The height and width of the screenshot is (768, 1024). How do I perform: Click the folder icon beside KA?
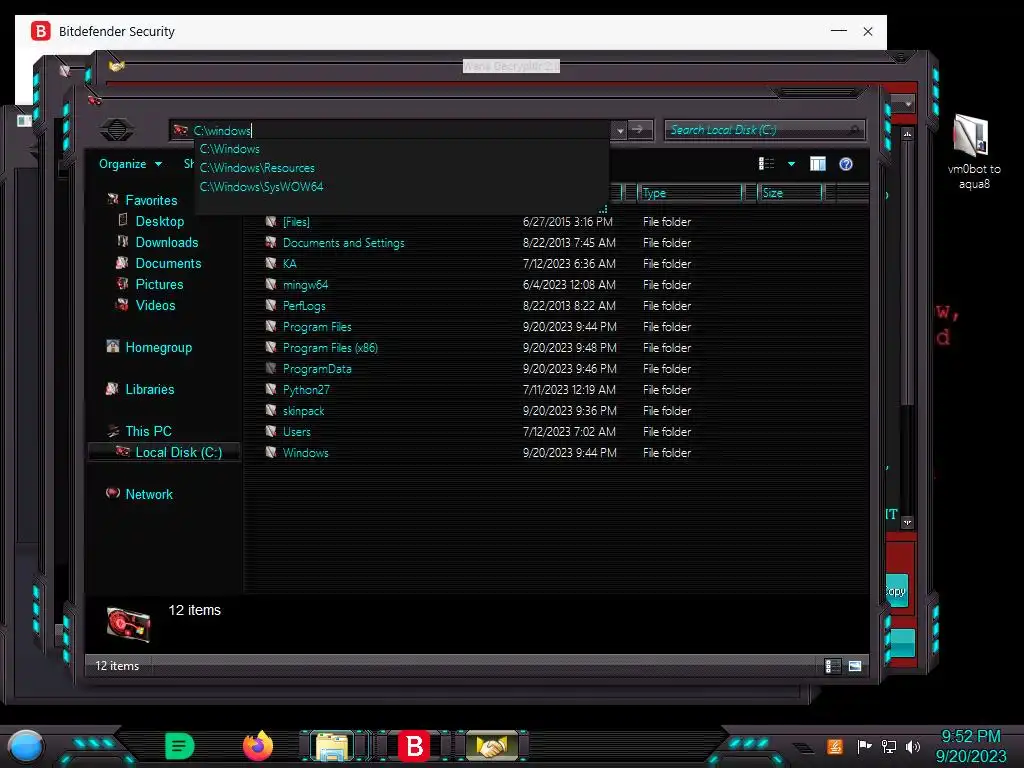click(x=271, y=263)
